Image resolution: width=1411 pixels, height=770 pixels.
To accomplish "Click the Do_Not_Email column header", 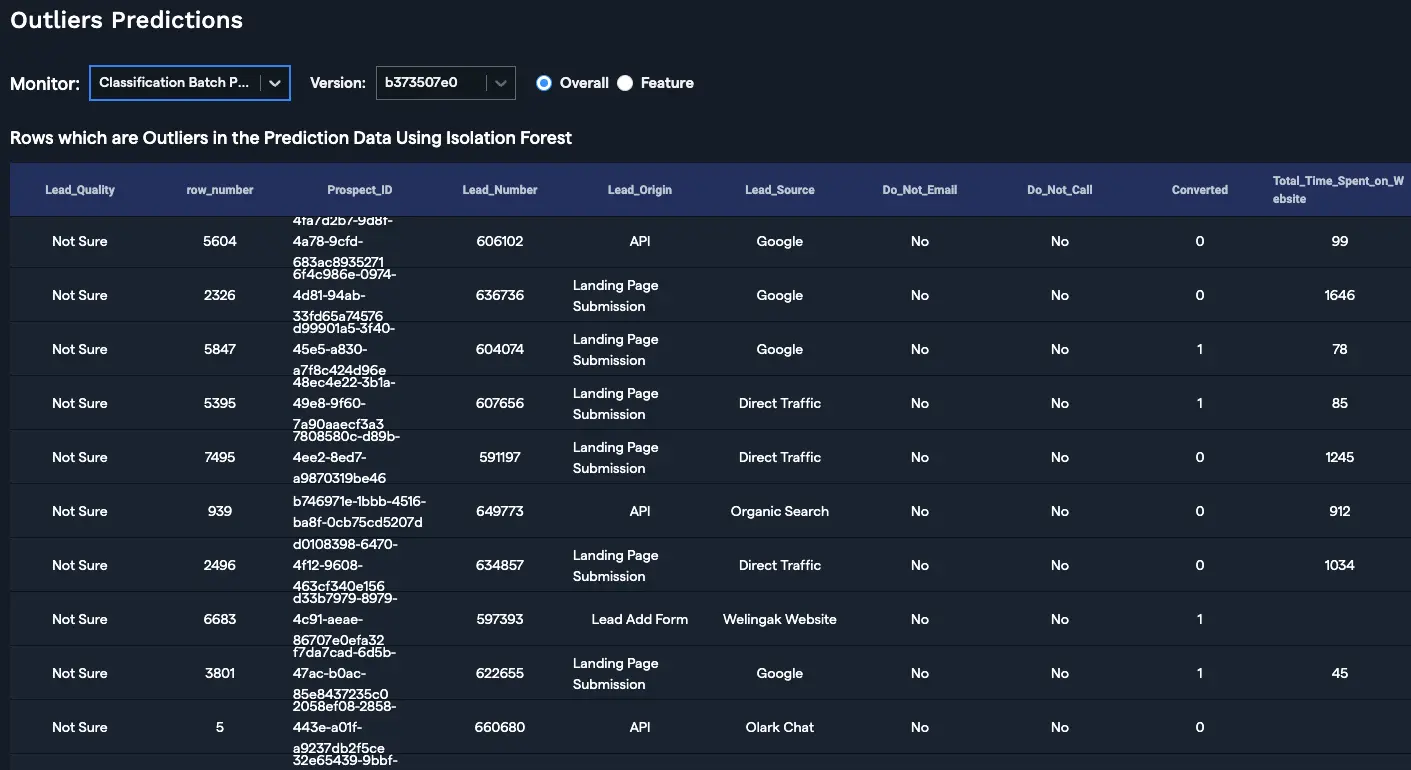I will click(920, 190).
